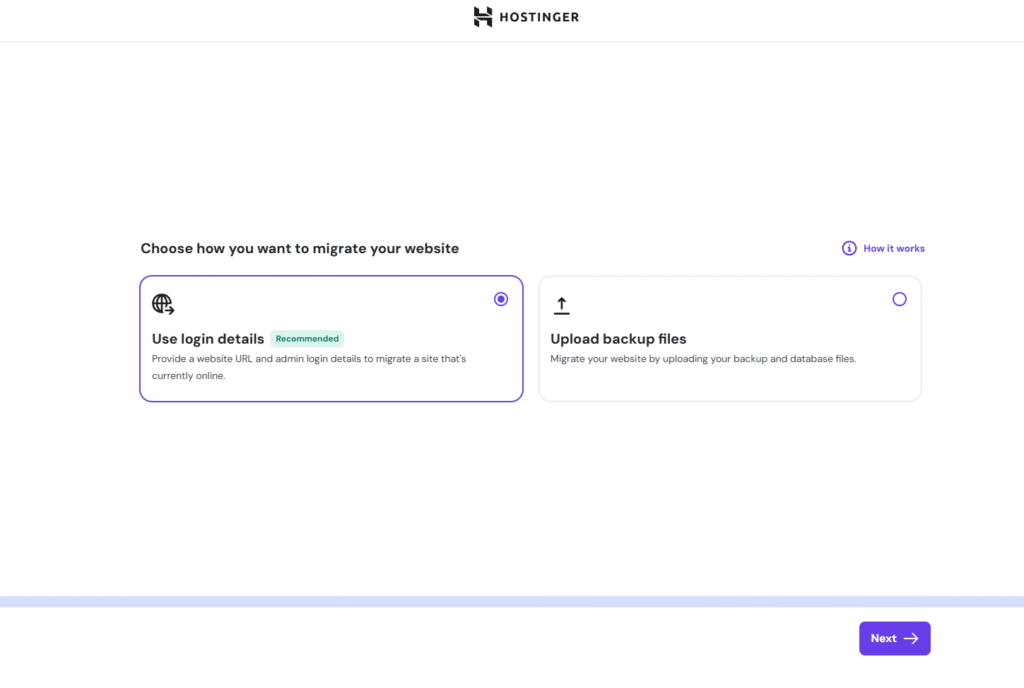This screenshot has height=688, width=1024.
Task: Click the login details description text
Action: [x=309, y=367]
